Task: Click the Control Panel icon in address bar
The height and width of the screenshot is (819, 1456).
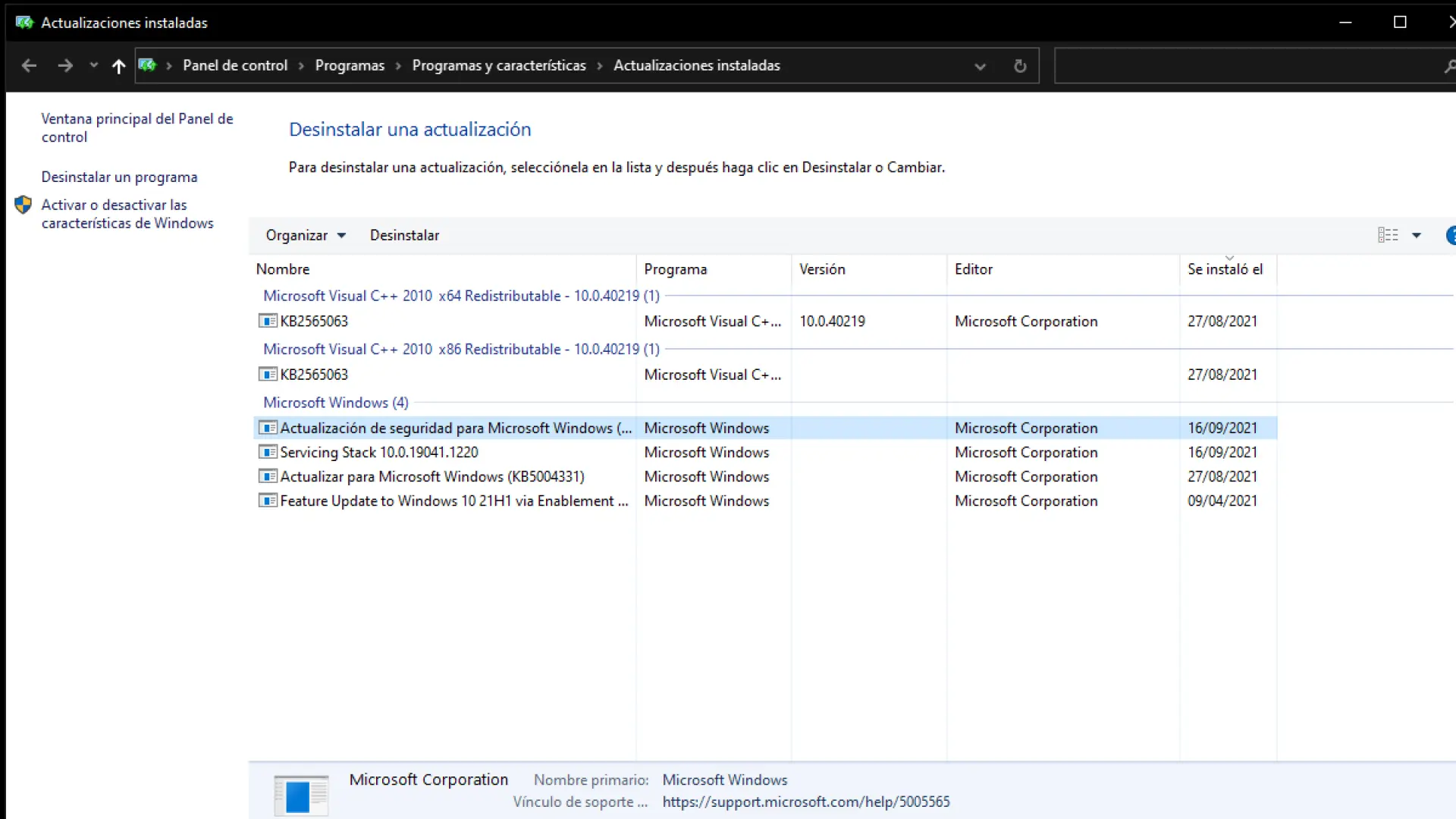Action: (148, 65)
